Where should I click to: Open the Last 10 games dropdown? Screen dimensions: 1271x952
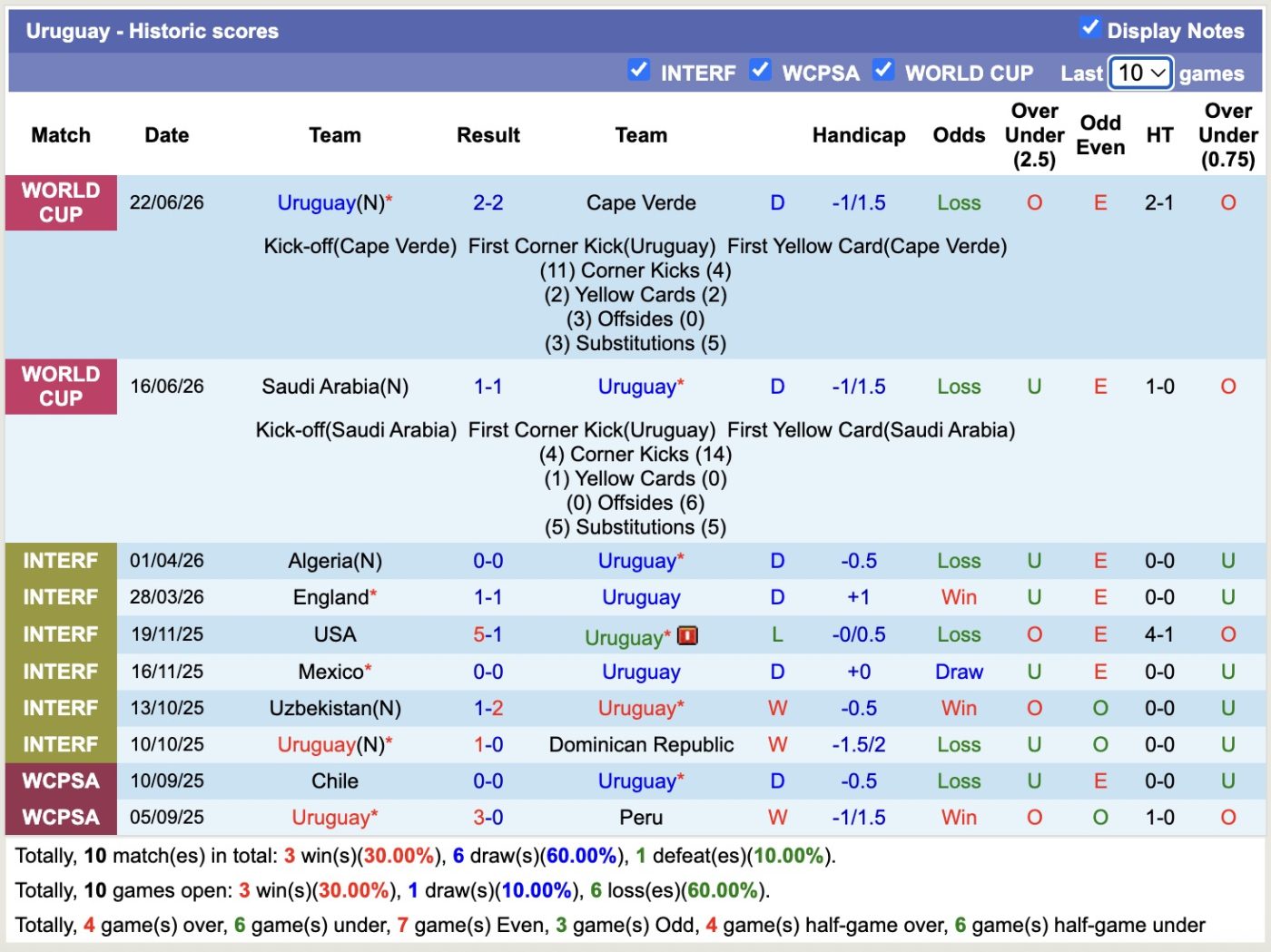click(1141, 73)
